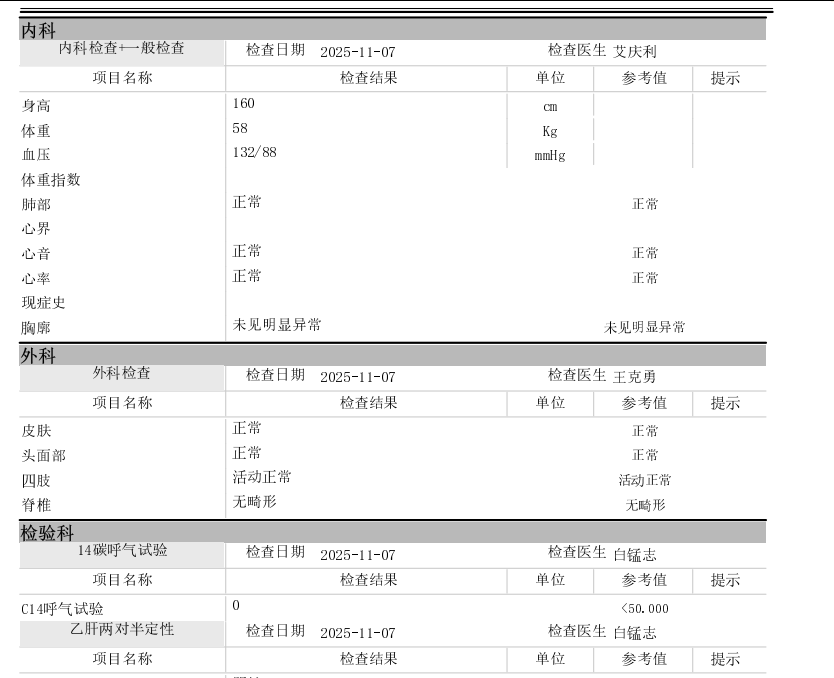Select the 心界 row label
Viewport: 834px width, 678px height.
click(36, 229)
